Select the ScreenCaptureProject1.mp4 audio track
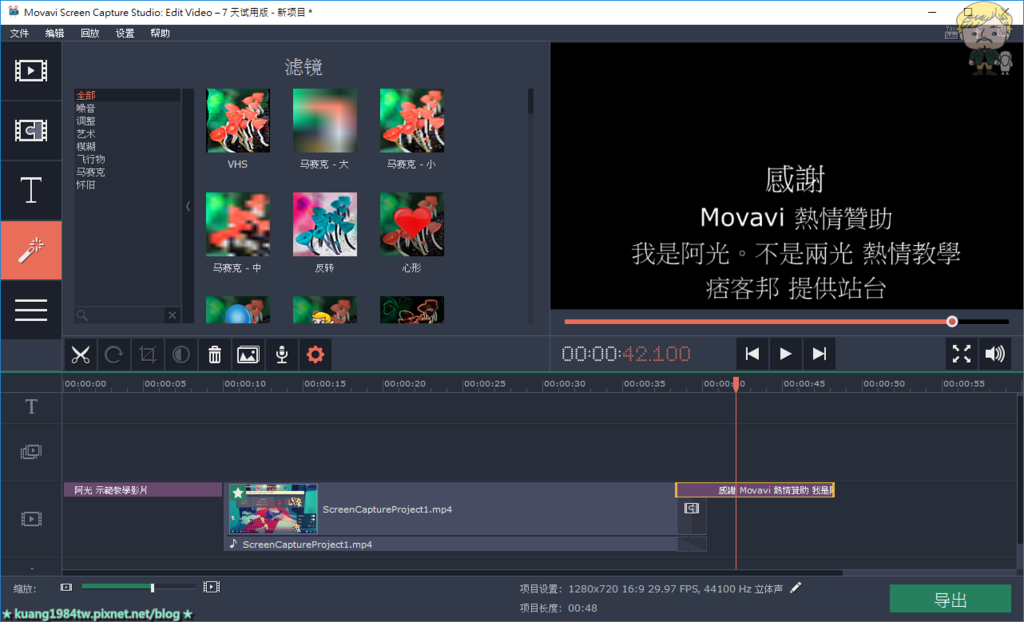This screenshot has height=622, width=1024. 451,544
